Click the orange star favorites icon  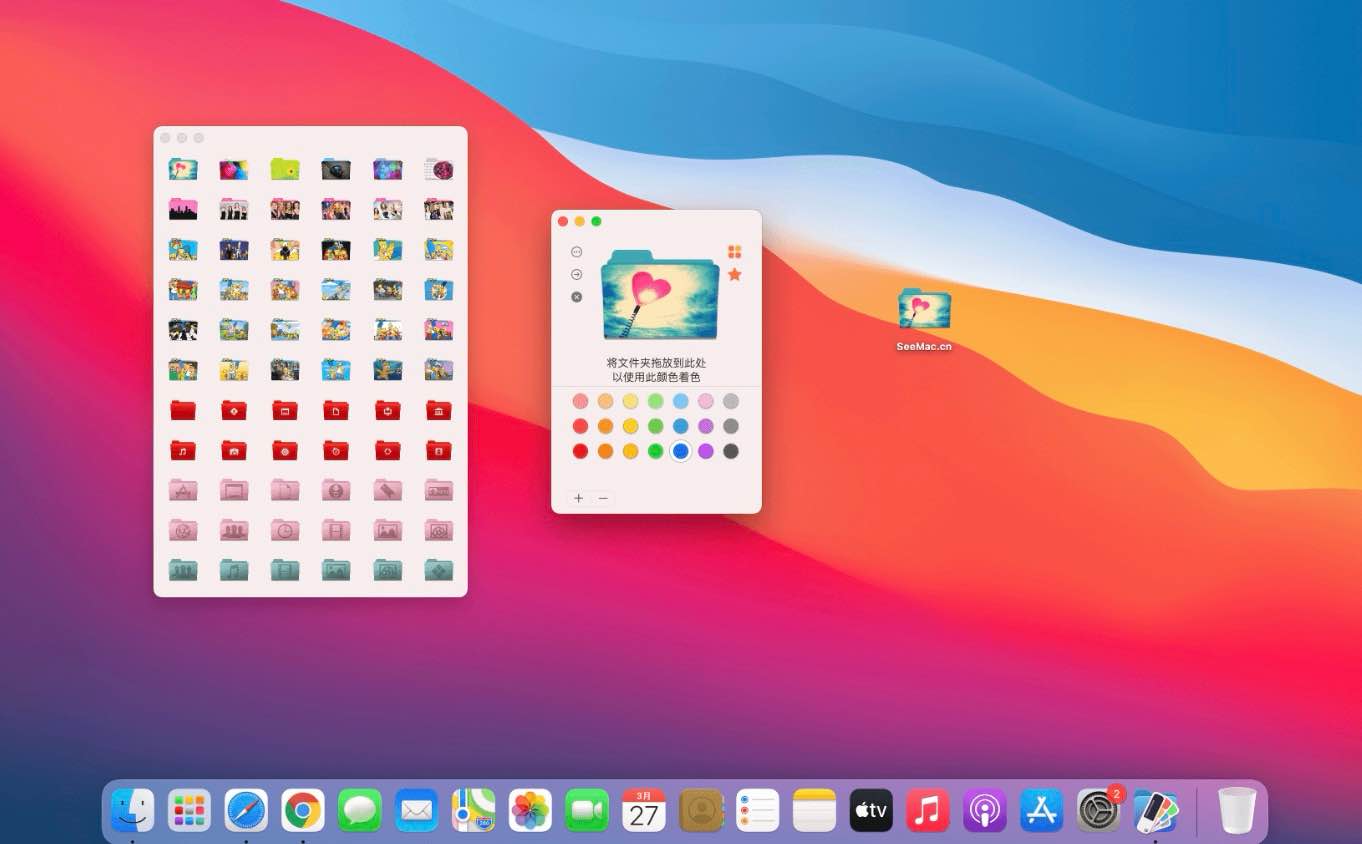(735, 274)
